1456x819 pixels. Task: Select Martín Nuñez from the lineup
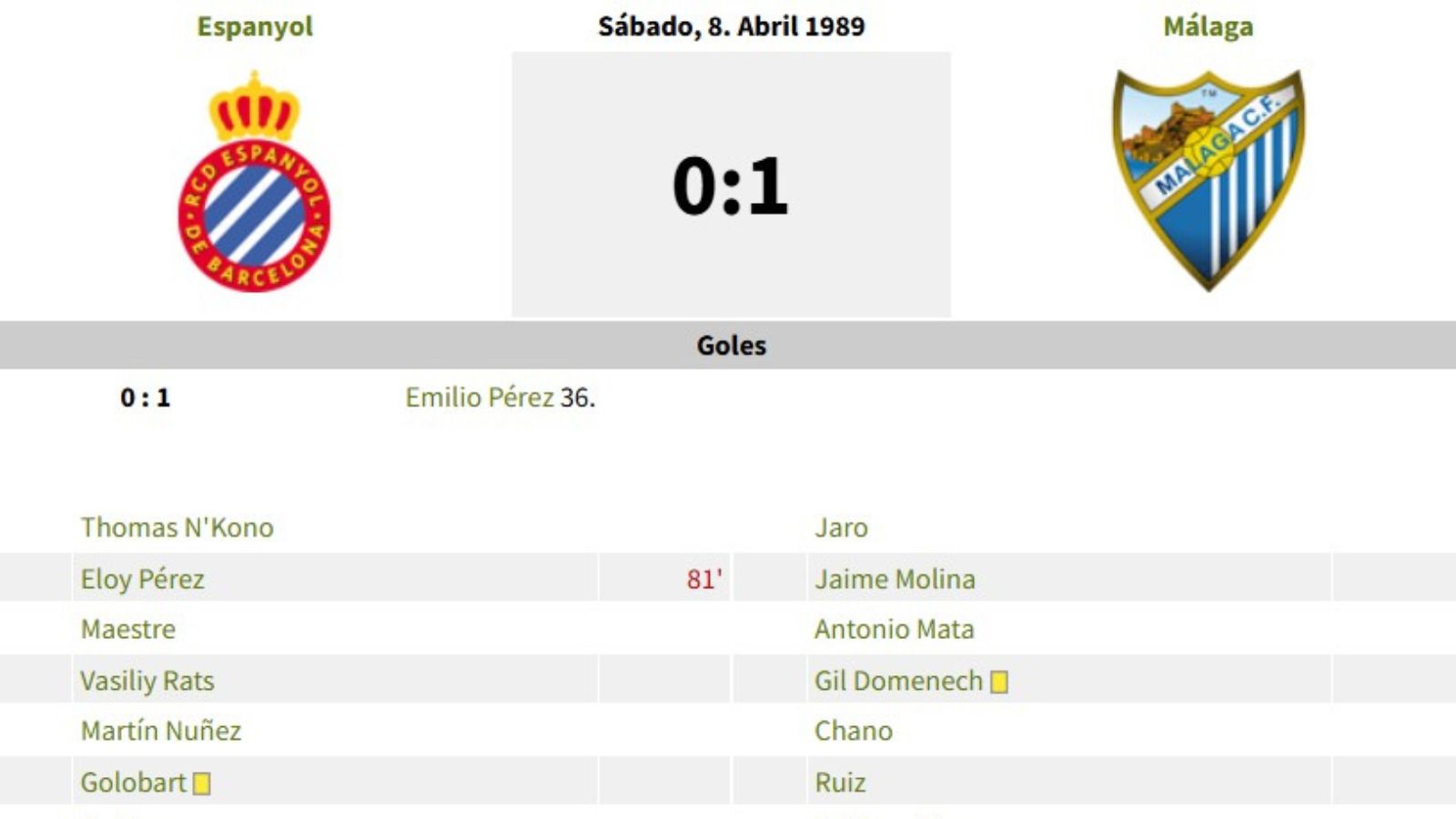pyautogui.click(x=162, y=730)
